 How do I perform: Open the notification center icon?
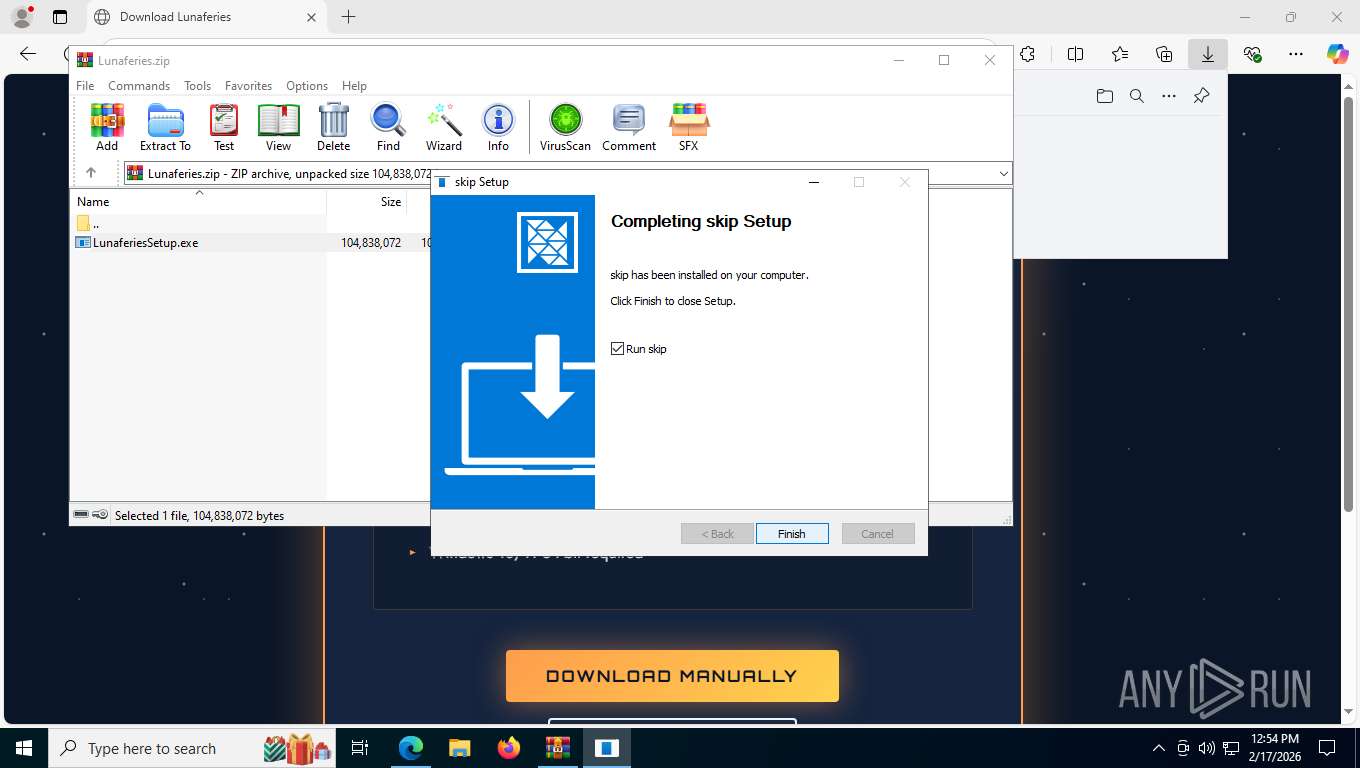click(1327, 748)
